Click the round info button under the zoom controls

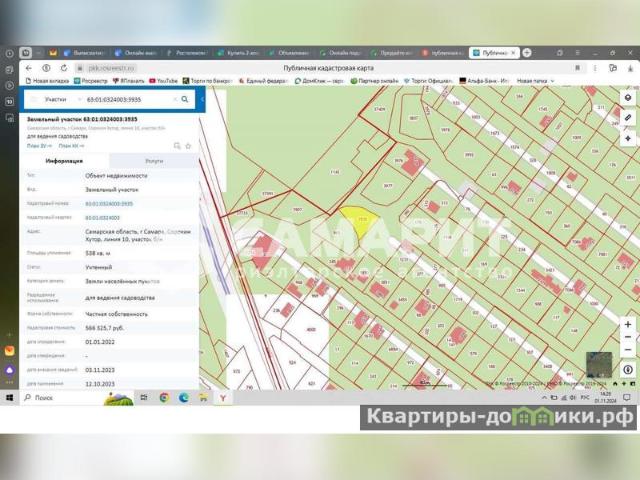coord(628,370)
